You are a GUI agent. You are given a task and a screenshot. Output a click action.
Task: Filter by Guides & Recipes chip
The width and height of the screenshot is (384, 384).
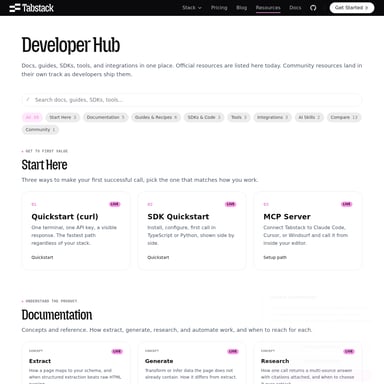(156, 117)
